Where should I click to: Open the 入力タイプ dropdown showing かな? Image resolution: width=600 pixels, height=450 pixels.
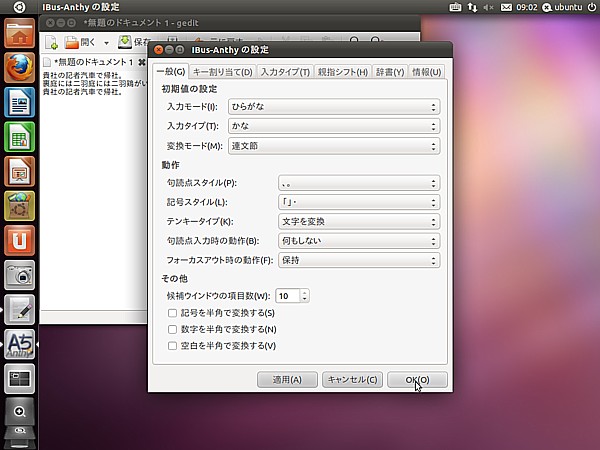pos(334,126)
